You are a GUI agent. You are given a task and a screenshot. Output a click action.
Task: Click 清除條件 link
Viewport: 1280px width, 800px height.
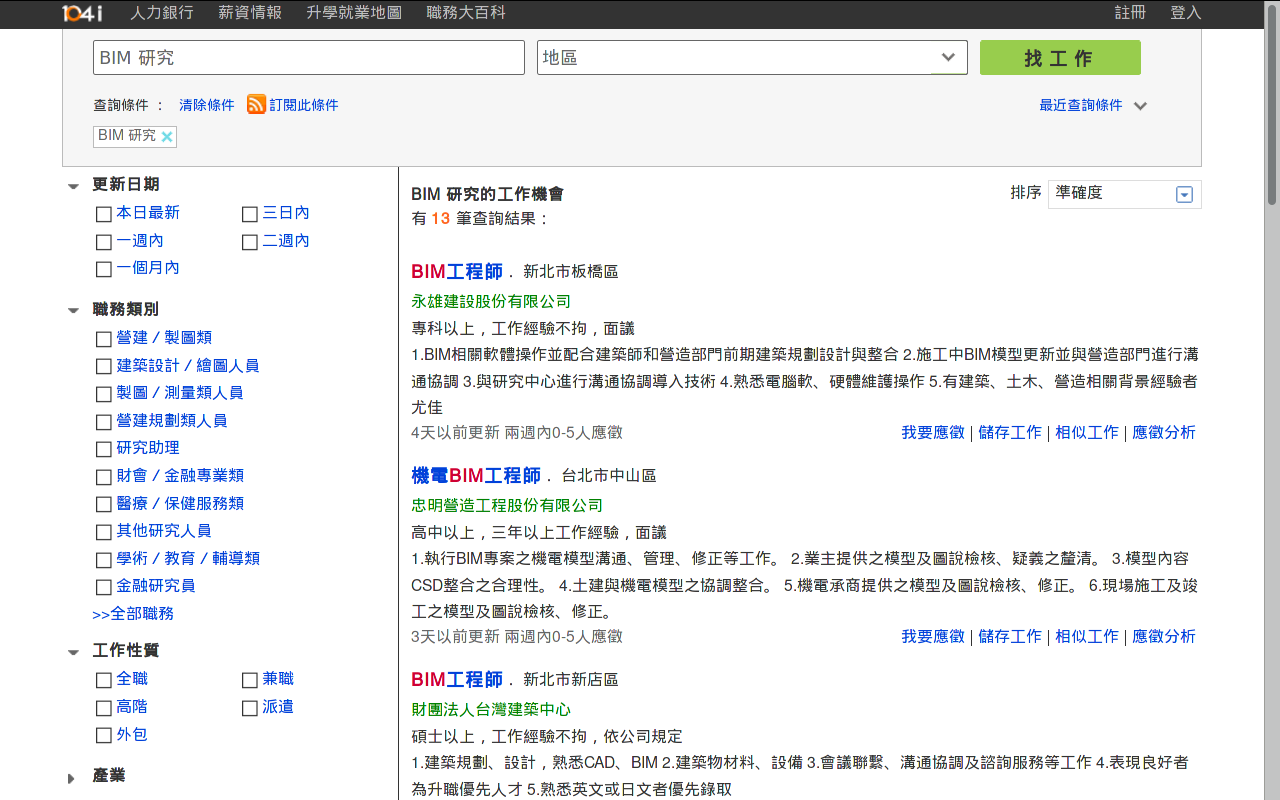207,105
